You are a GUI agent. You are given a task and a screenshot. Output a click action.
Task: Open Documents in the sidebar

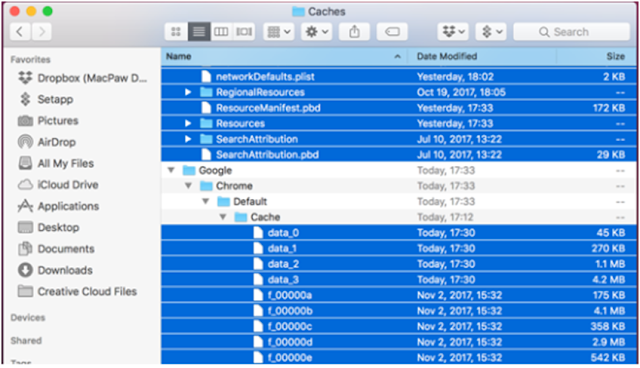point(56,249)
